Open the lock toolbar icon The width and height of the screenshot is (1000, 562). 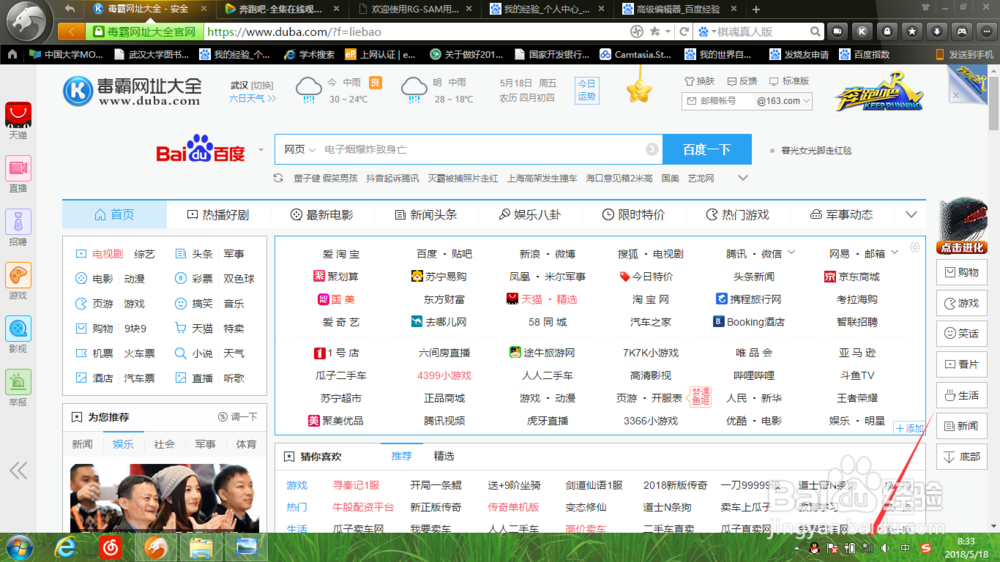887,31
